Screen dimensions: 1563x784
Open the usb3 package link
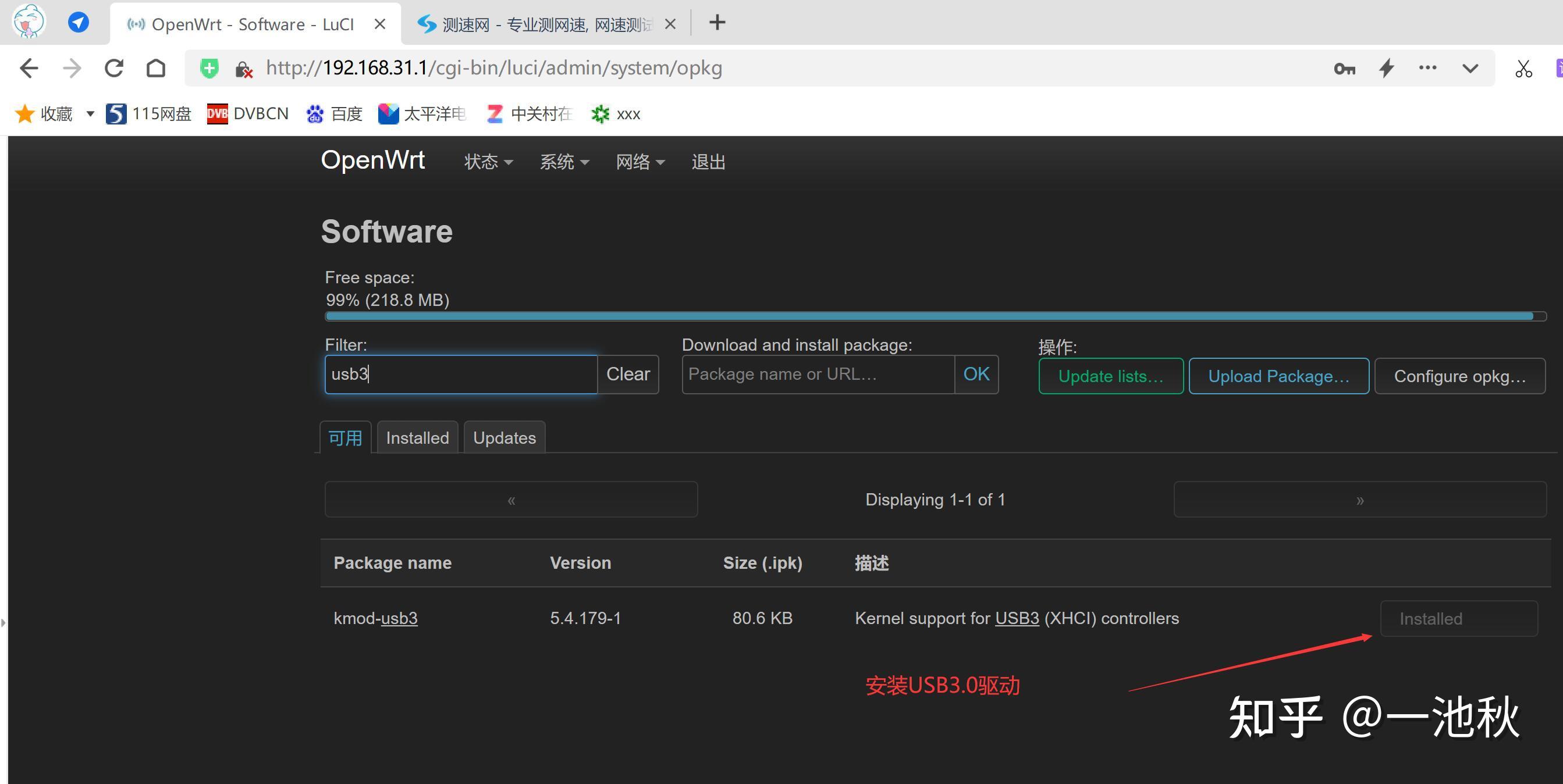[x=399, y=618]
